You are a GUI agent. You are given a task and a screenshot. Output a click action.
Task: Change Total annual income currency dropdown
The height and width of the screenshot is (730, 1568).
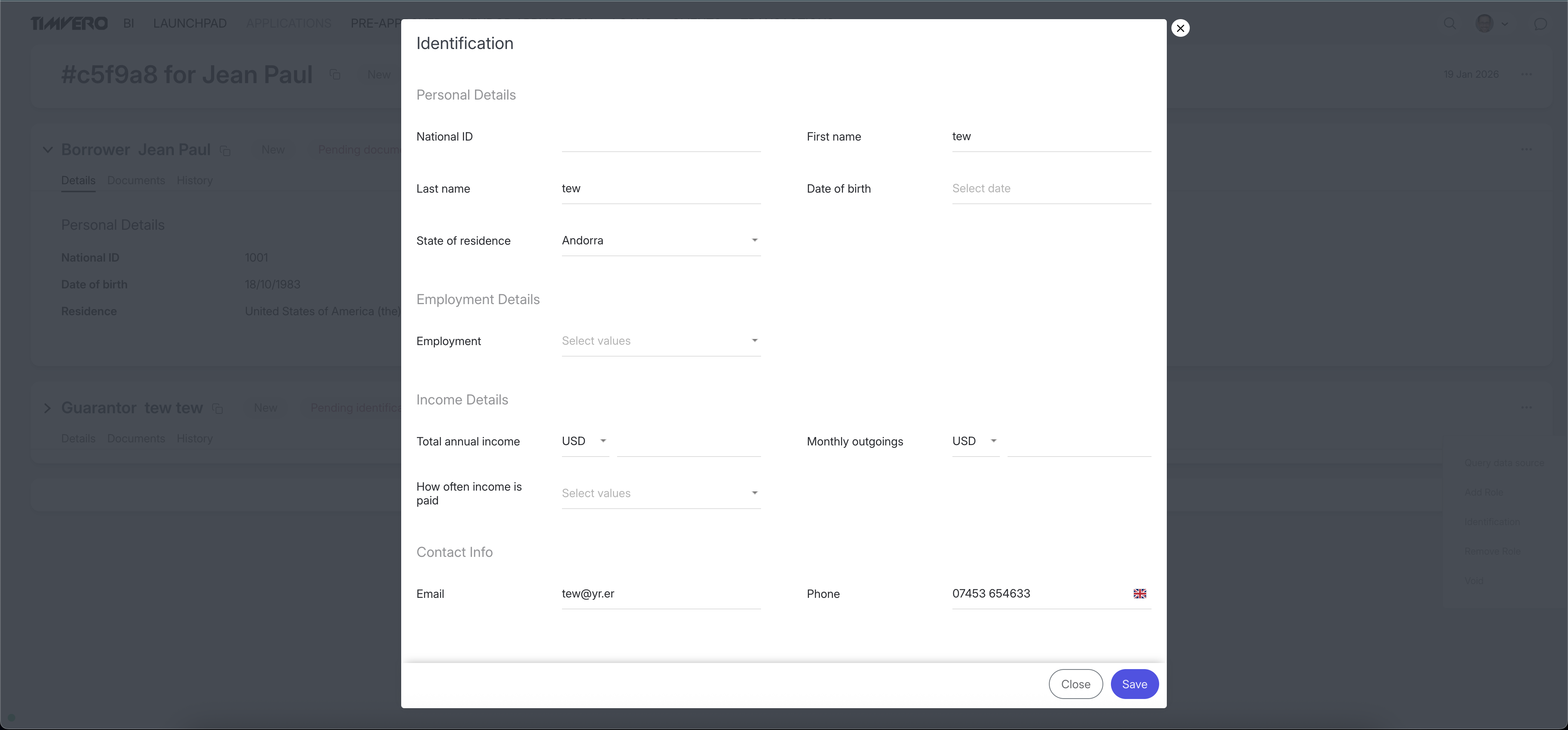click(584, 441)
